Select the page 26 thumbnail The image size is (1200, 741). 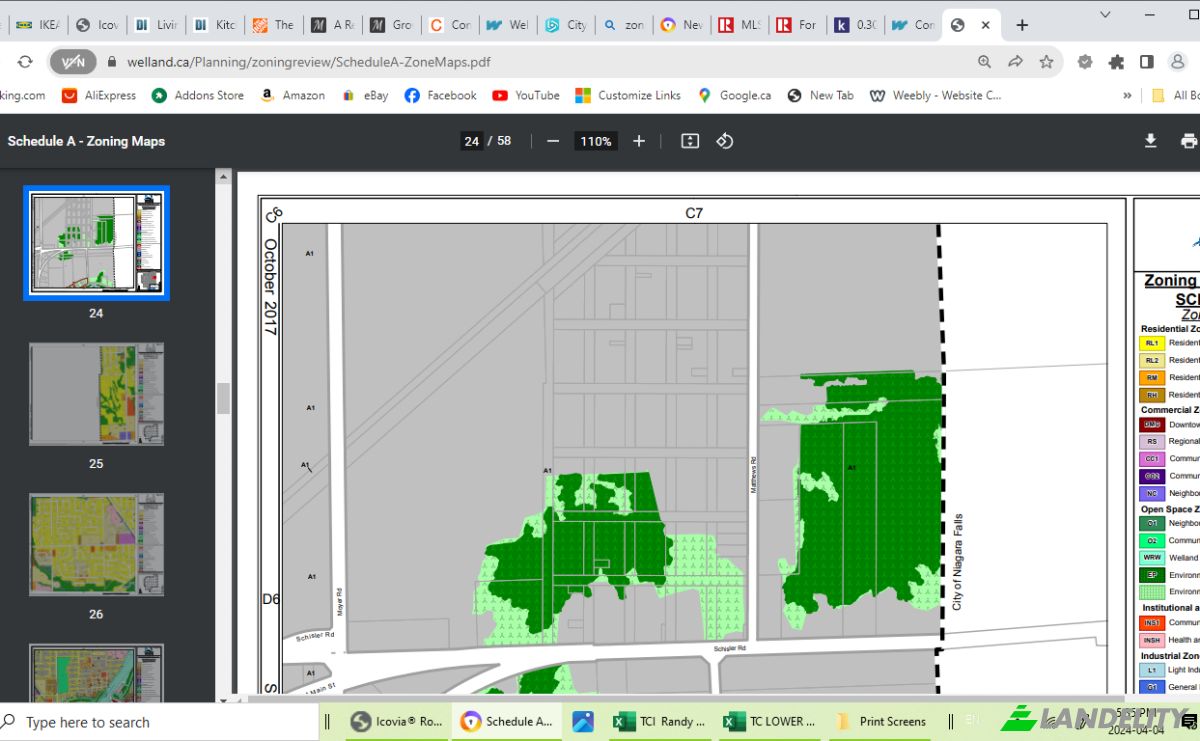96,544
